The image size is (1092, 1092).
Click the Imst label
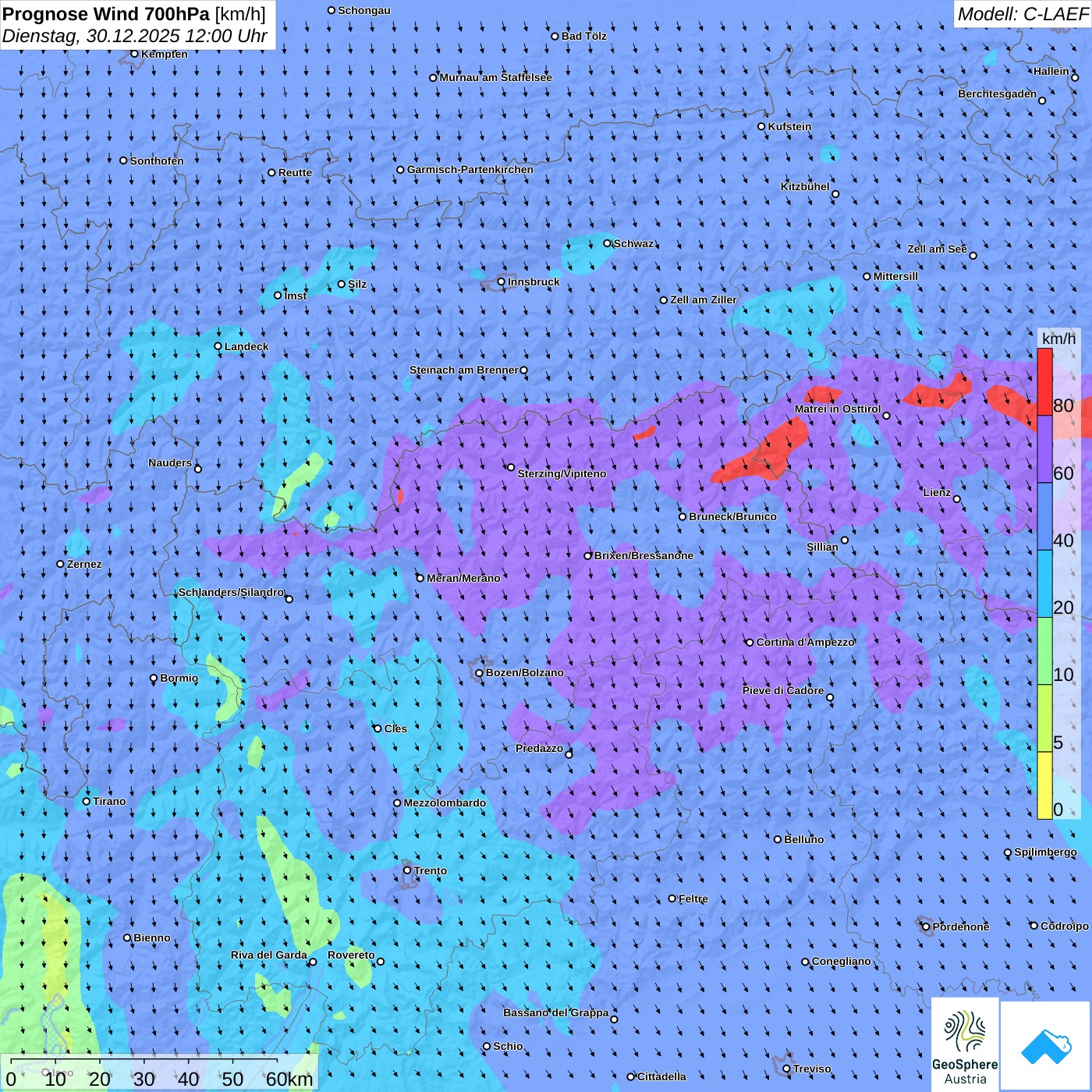click(x=296, y=296)
